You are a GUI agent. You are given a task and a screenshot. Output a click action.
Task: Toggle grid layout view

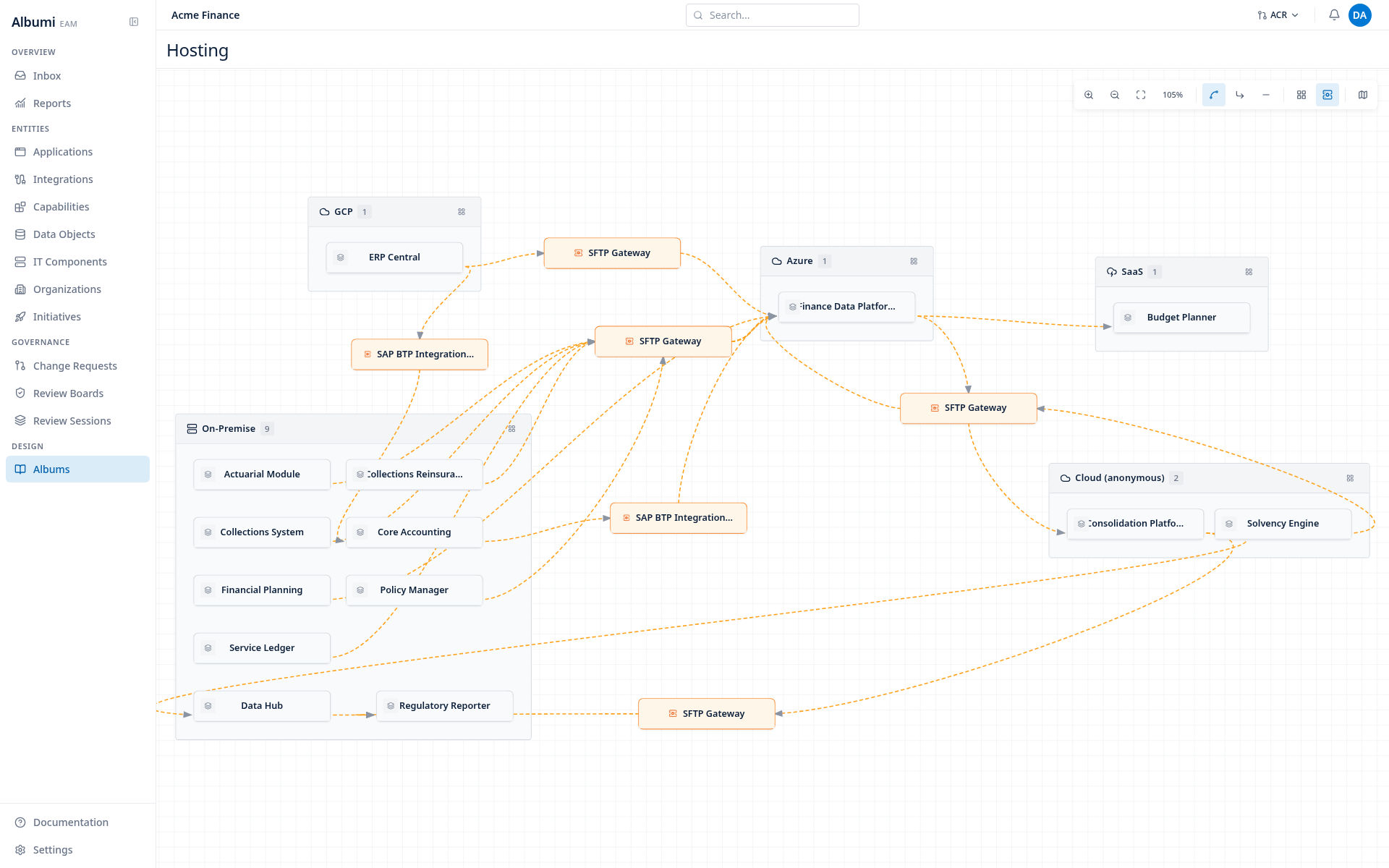click(1301, 95)
